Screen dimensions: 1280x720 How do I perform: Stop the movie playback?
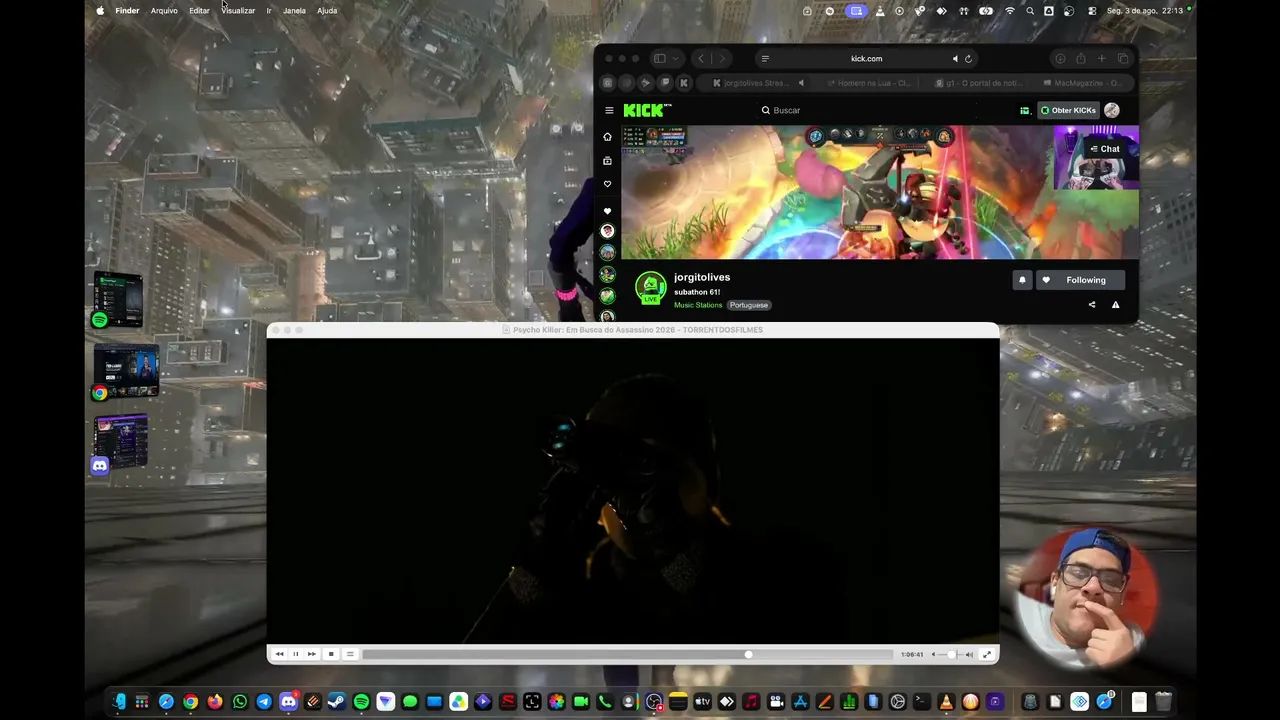pos(331,654)
